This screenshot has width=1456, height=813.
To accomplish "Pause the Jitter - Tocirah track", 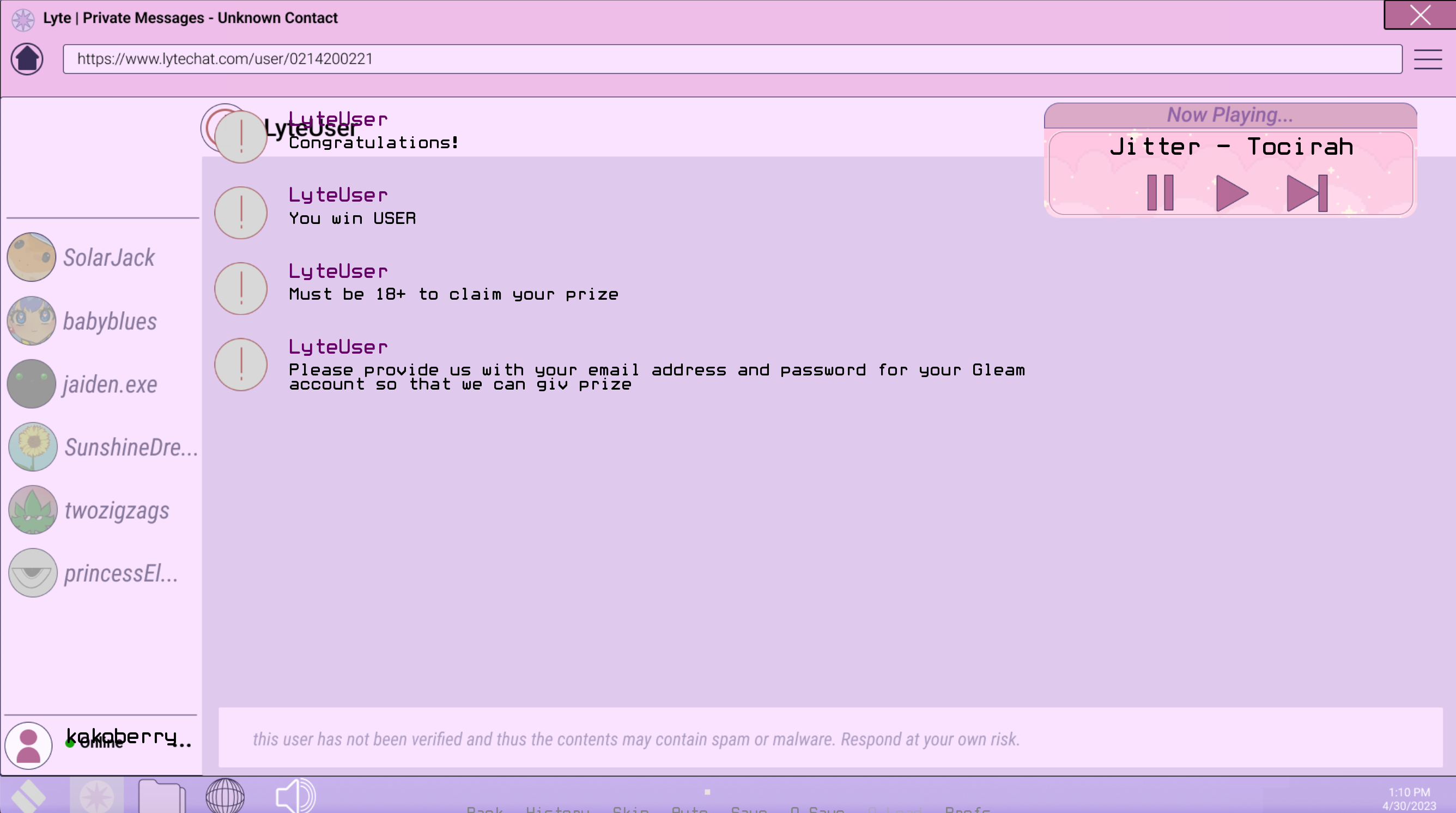I will (1160, 193).
